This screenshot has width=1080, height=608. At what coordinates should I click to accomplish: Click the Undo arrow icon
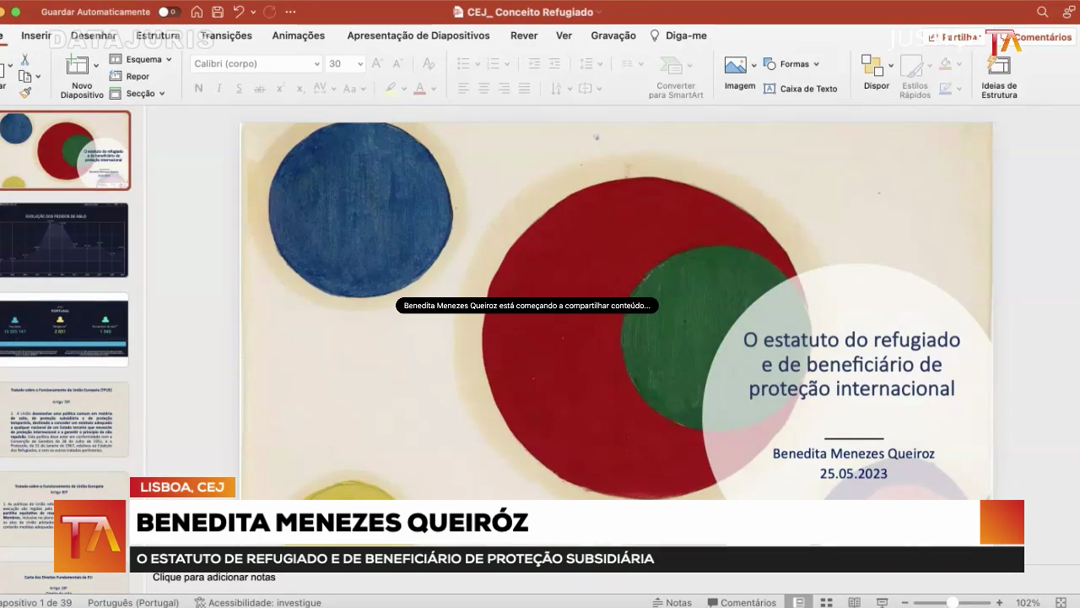point(238,12)
